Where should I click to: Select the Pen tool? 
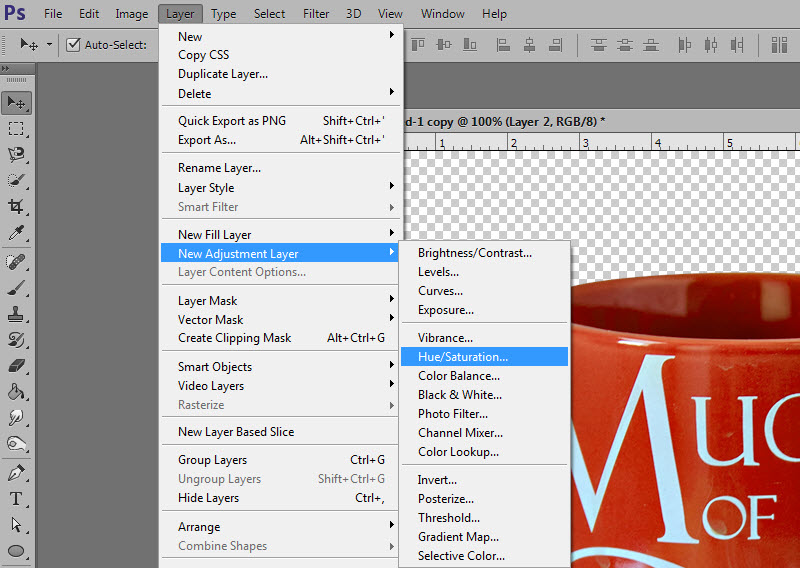point(16,472)
